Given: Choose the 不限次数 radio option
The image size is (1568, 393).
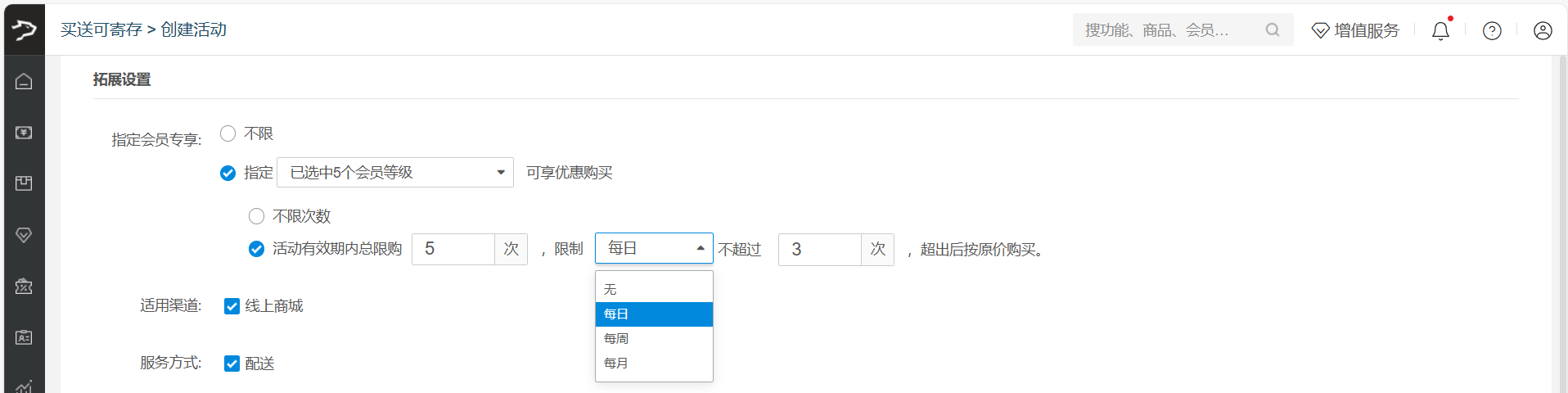Looking at the screenshot, I should click(x=257, y=216).
